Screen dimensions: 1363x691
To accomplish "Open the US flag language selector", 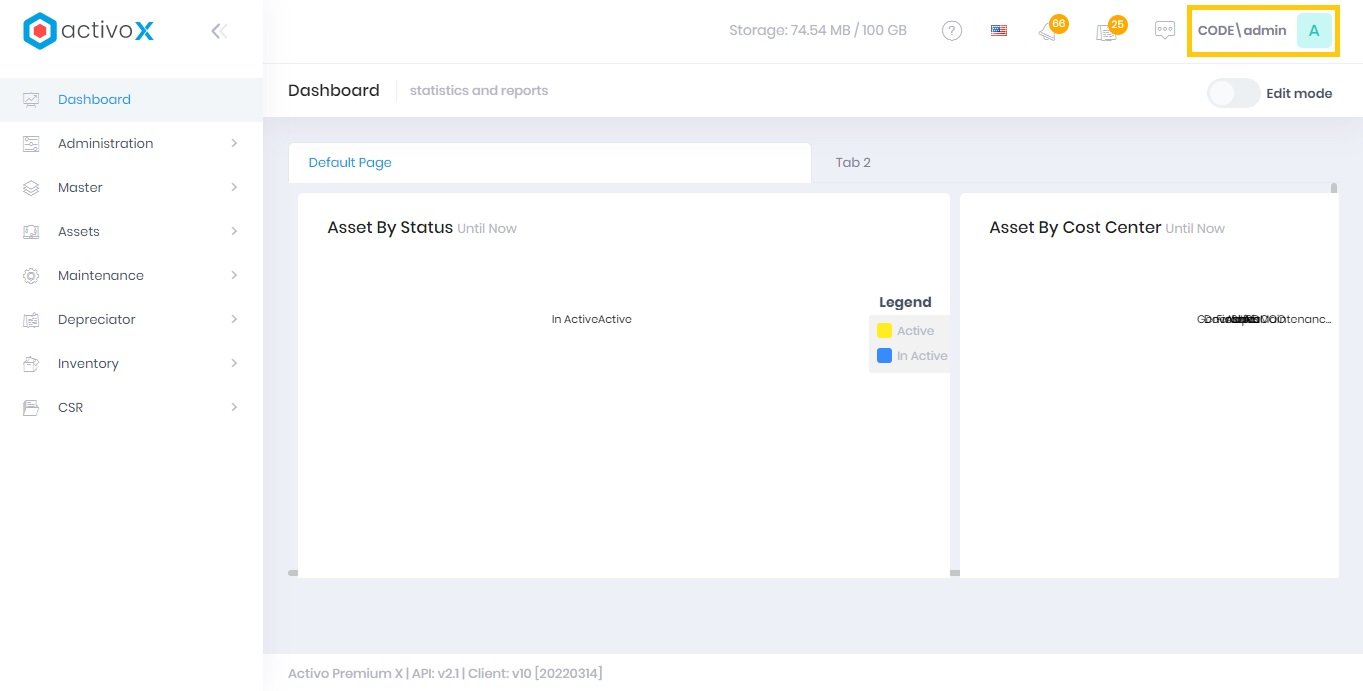I will click(998, 30).
